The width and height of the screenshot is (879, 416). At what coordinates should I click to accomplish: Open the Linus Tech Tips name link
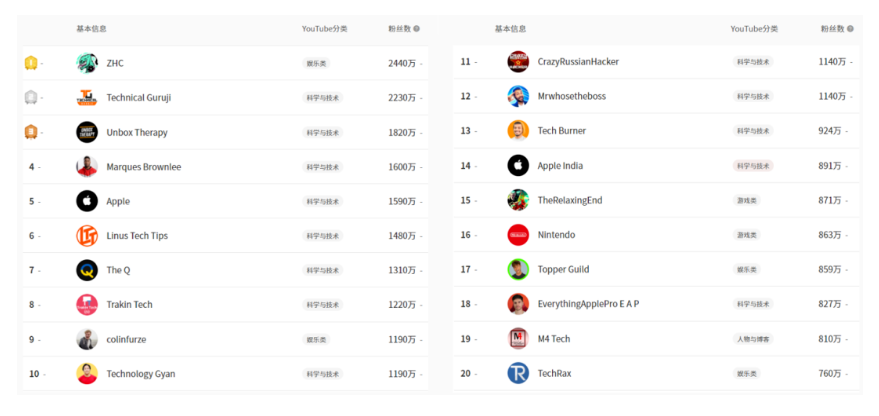click(137, 235)
